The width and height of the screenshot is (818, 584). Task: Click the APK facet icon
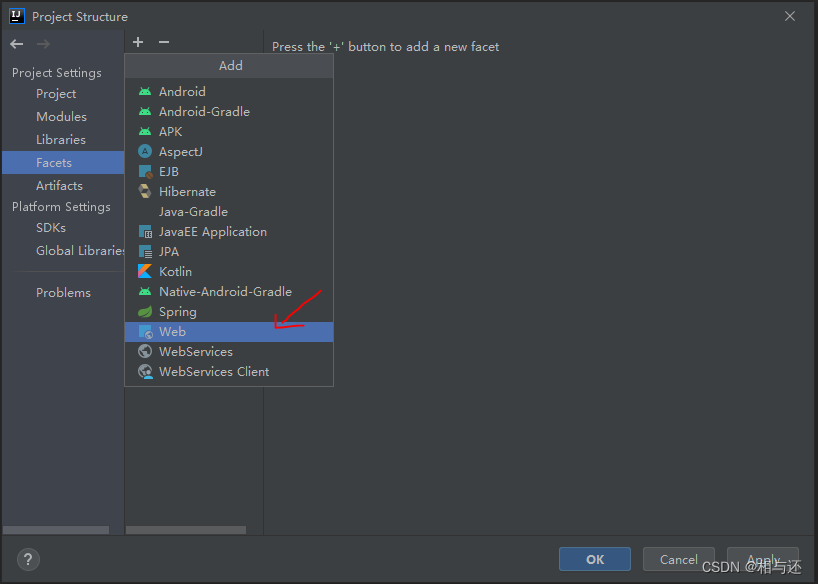tap(145, 132)
